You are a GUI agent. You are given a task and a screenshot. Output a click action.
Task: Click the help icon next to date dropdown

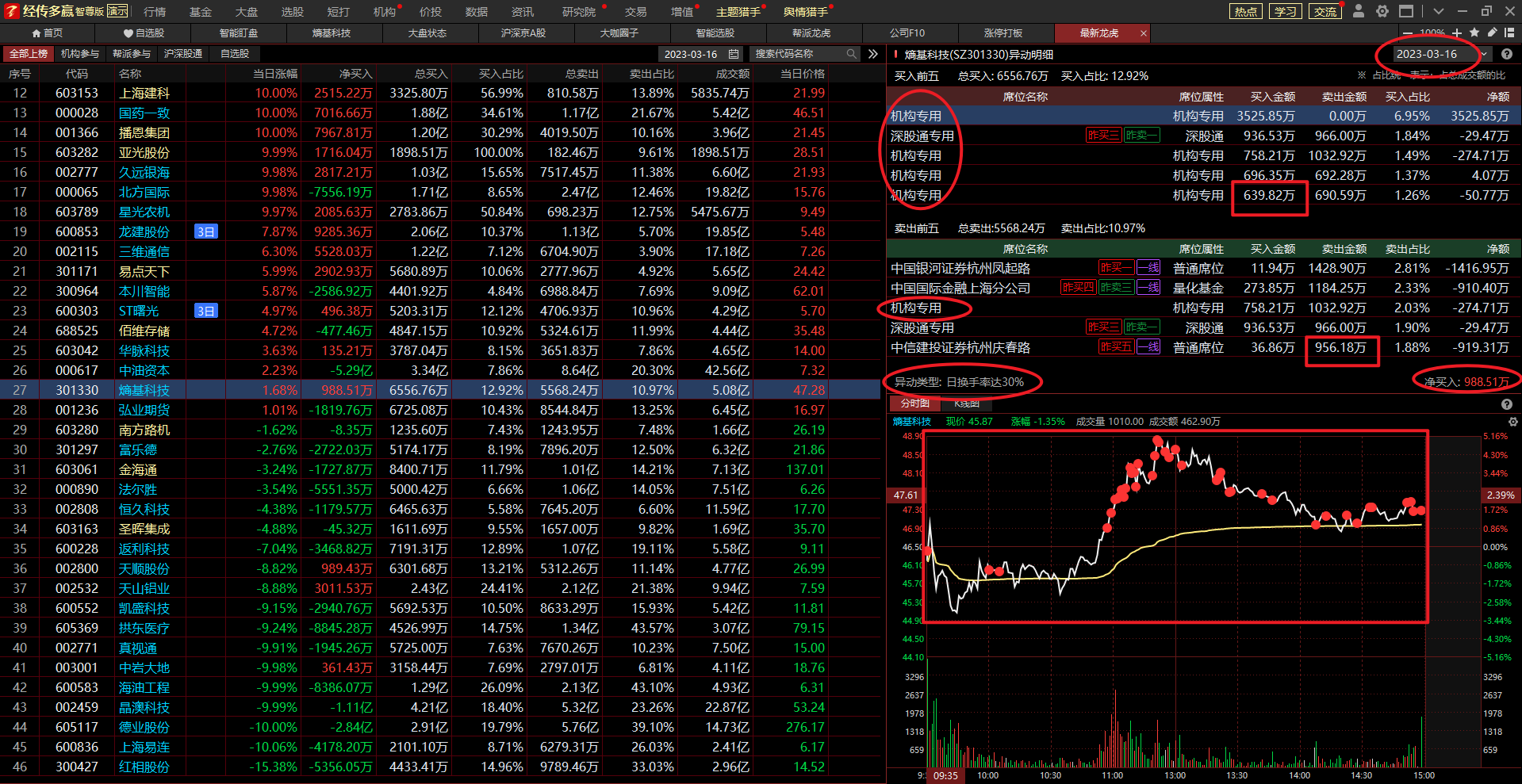(x=1507, y=54)
